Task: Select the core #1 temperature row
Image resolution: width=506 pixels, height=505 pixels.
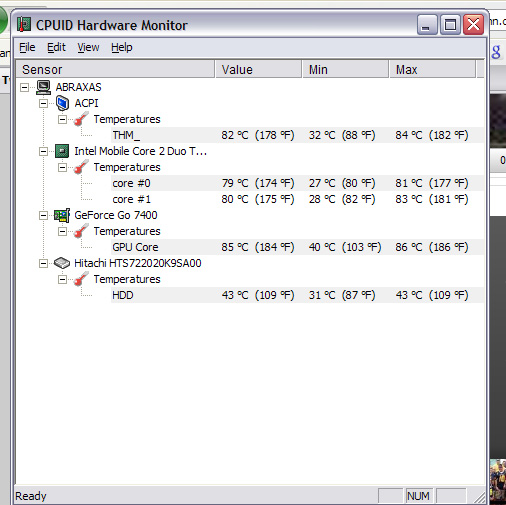Action: 297,199
